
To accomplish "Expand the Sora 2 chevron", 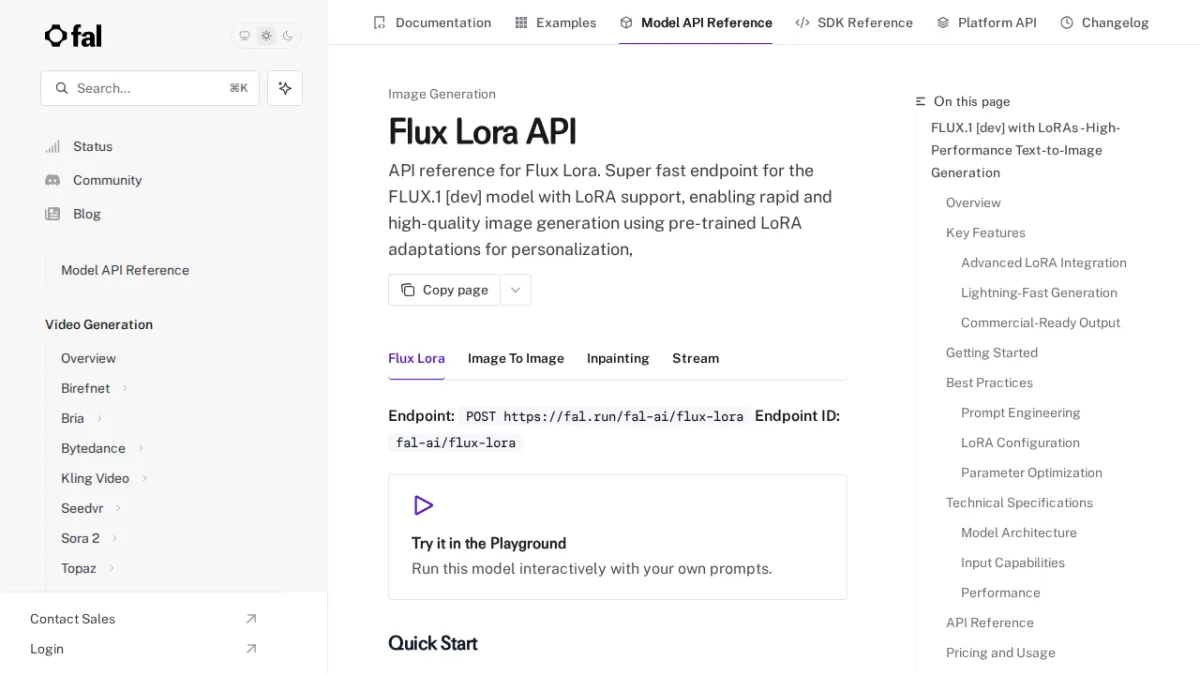I will 114,538.
